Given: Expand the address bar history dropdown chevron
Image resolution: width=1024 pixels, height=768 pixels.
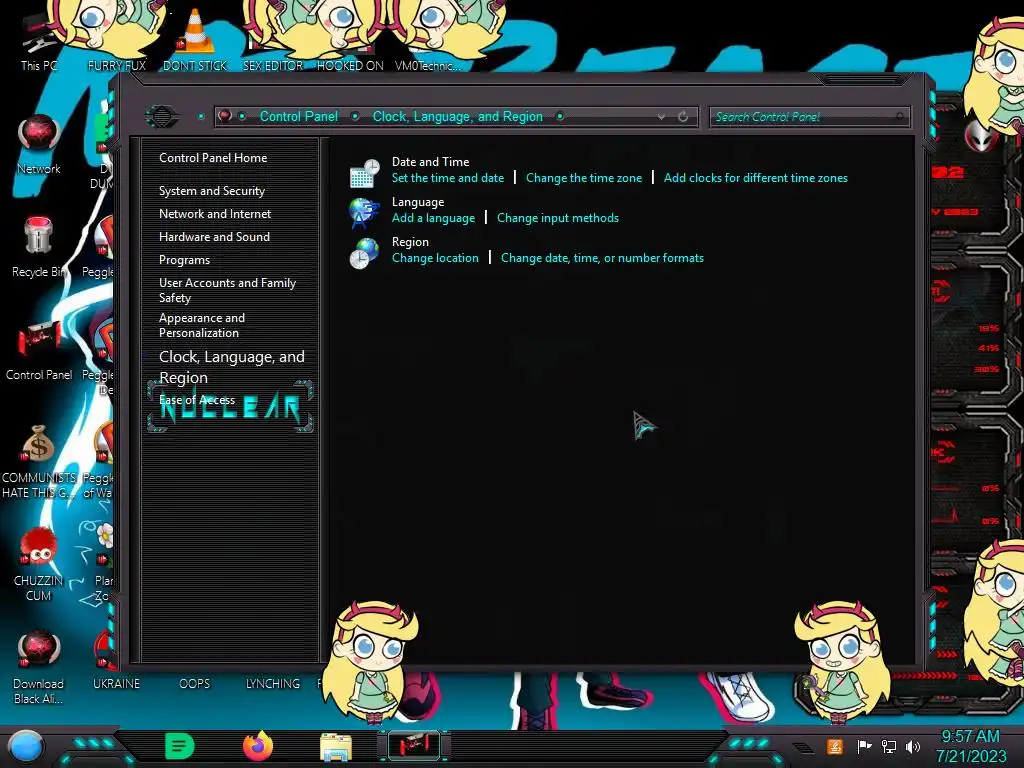Looking at the screenshot, I should (662, 117).
